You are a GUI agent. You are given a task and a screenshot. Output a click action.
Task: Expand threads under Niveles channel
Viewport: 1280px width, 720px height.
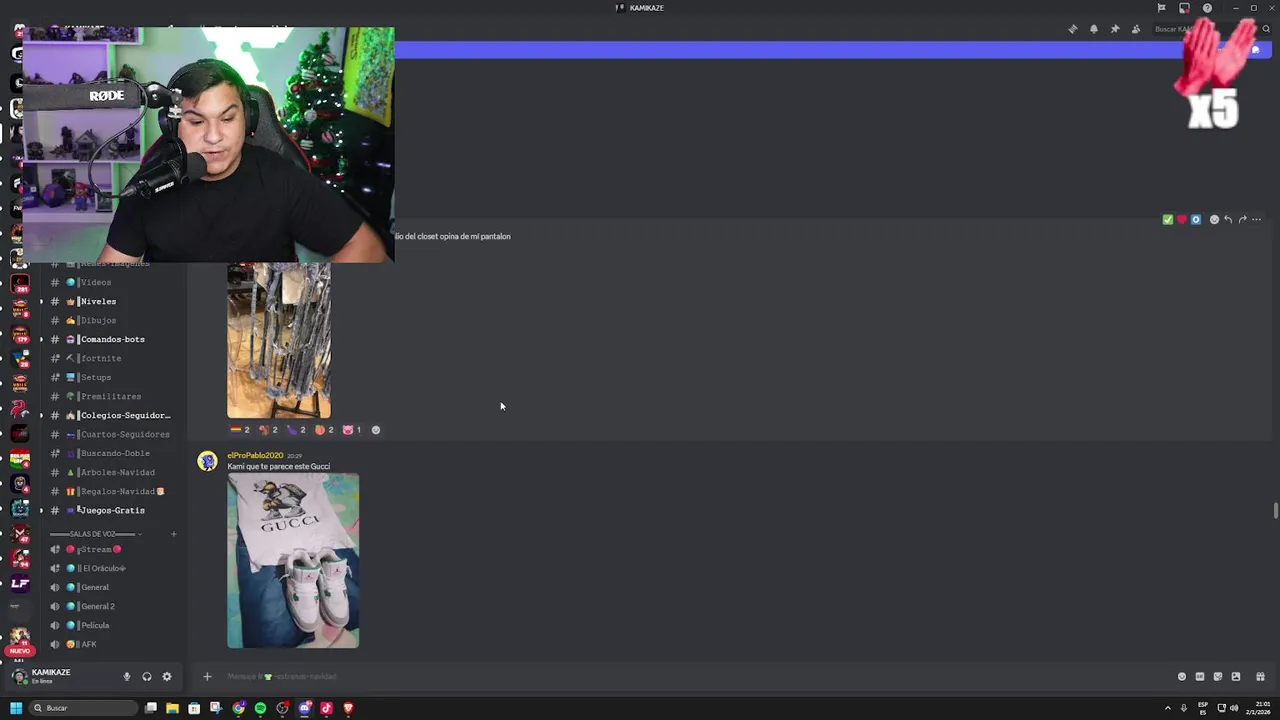coord(41,302)
